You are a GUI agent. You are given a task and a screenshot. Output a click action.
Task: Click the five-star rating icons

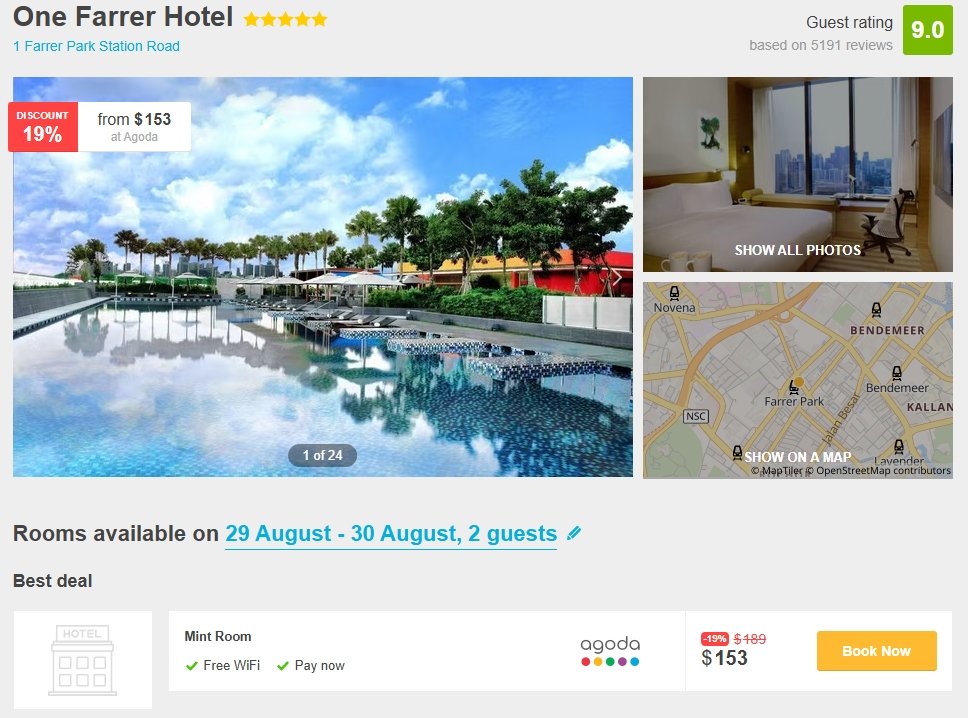(285, 19)
